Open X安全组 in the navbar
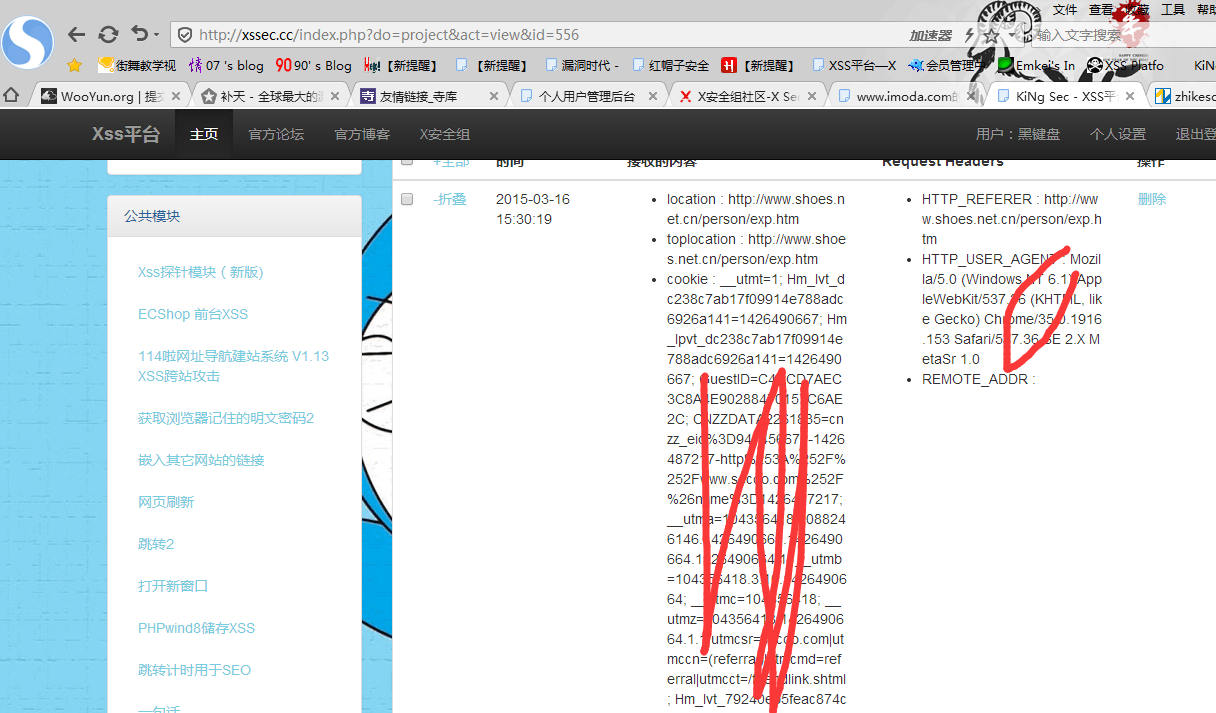The image size is (1216, 713). click(445, 134)
